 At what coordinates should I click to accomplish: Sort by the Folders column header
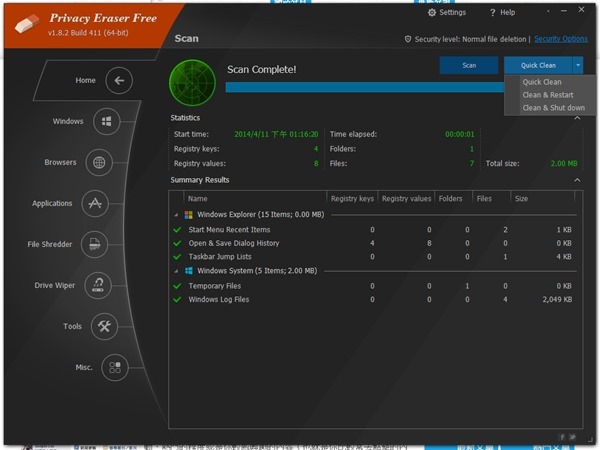coord(453,199)
